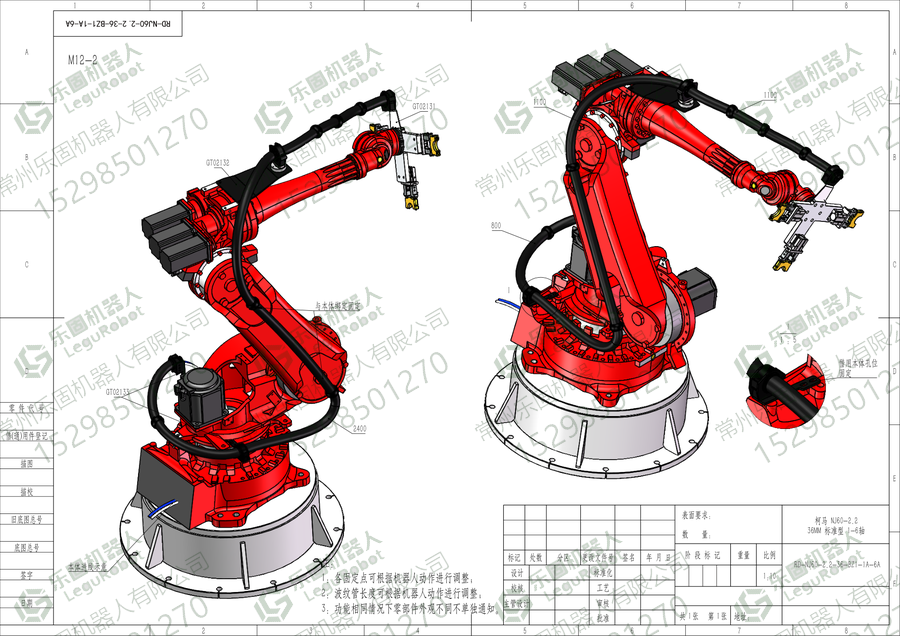Select the GT02133 part callout
Screen dimensions: 900x636
(117, 393)
